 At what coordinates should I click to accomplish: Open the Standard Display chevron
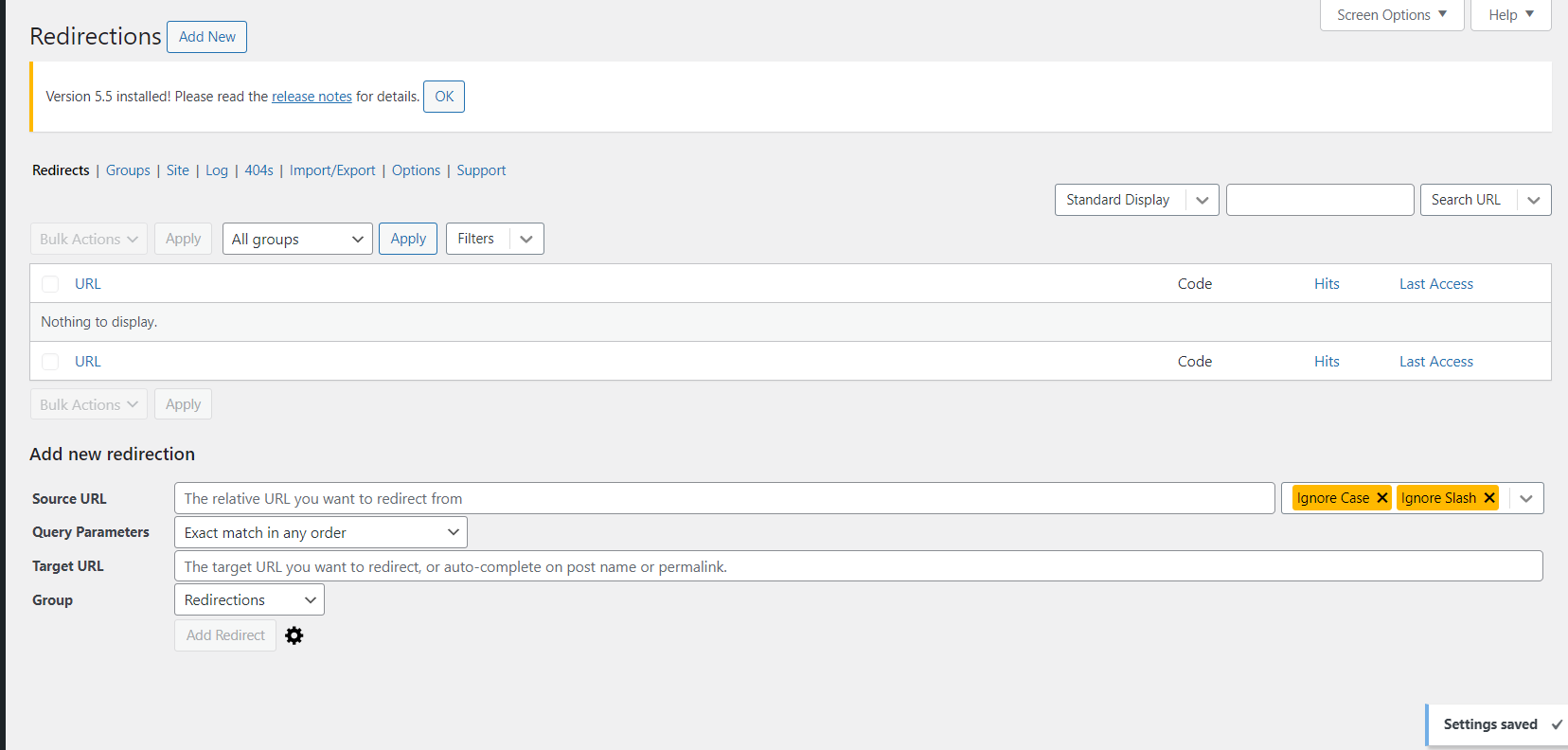pos(1202,200)
